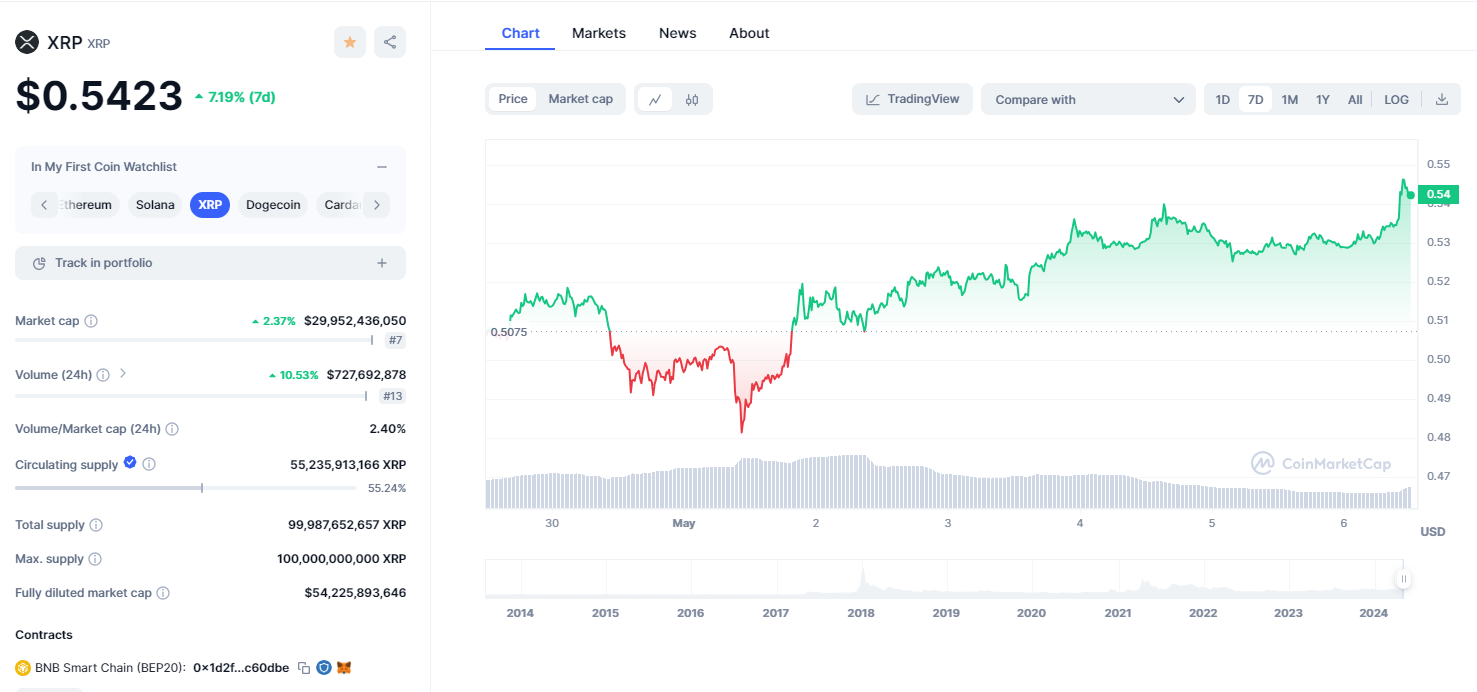Click the XRP coin logo

27,42
